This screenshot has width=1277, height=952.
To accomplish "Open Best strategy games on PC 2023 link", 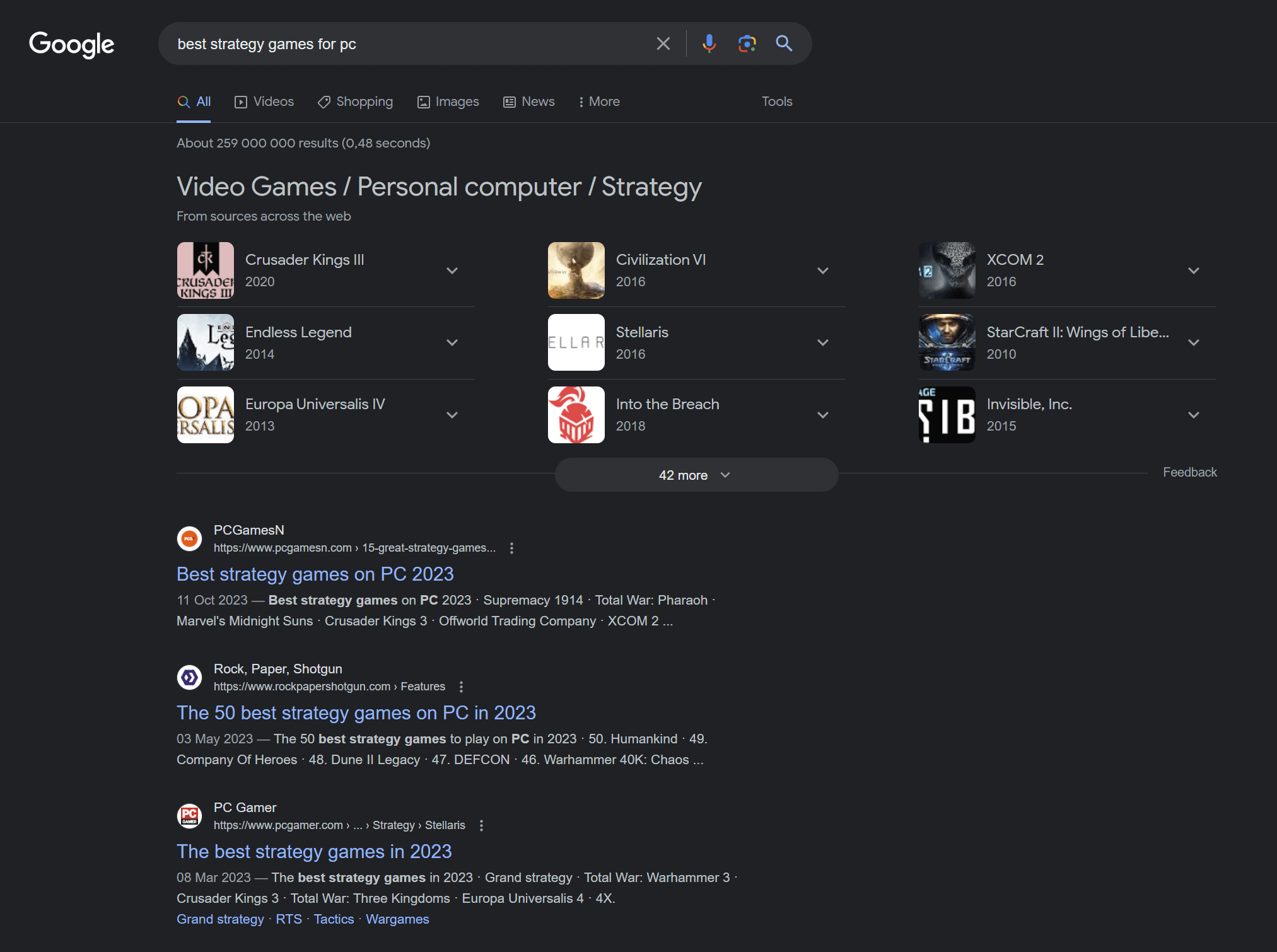I will coord(315,574).
